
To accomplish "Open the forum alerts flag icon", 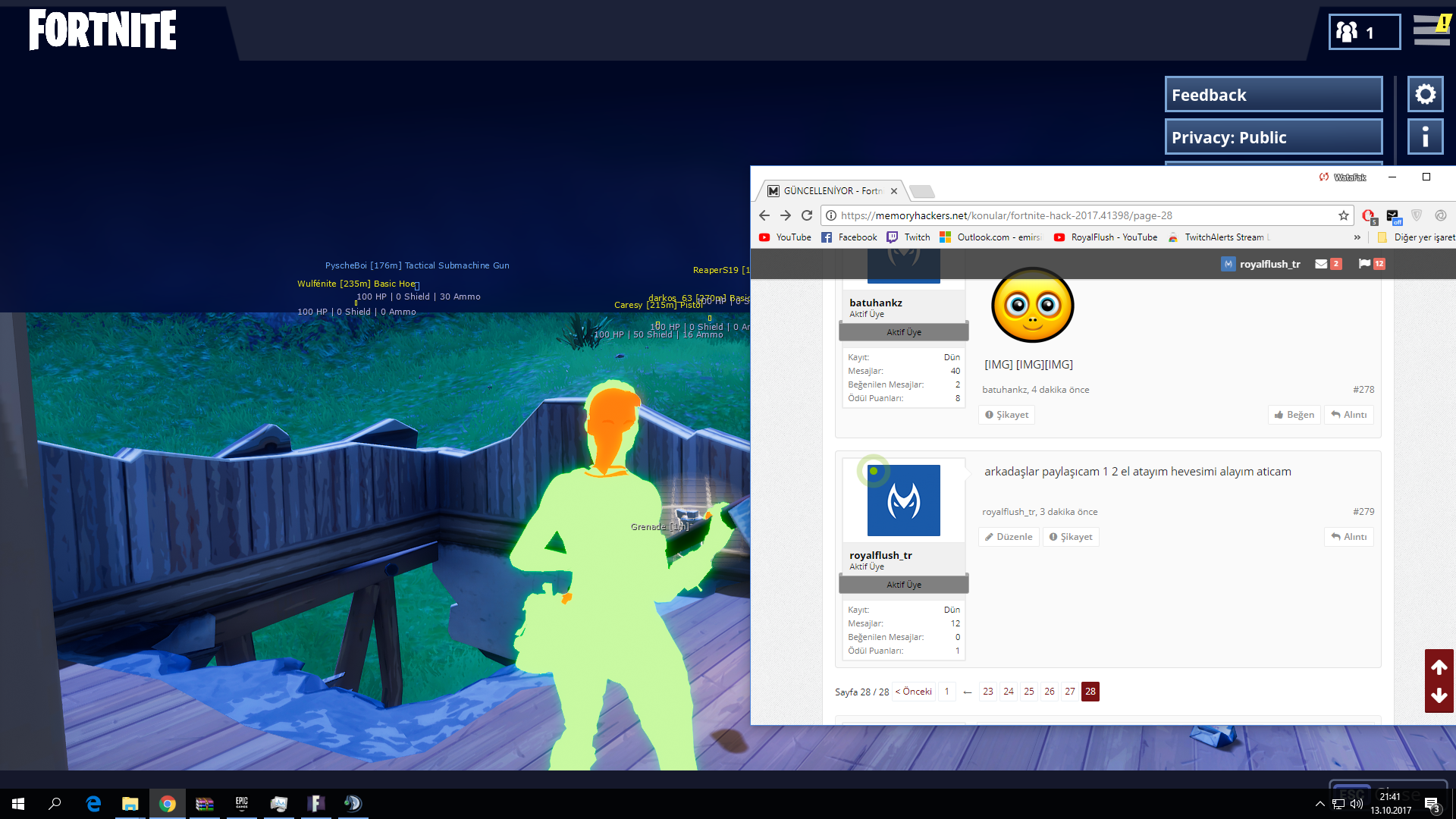I will (x=1372, y=264).
